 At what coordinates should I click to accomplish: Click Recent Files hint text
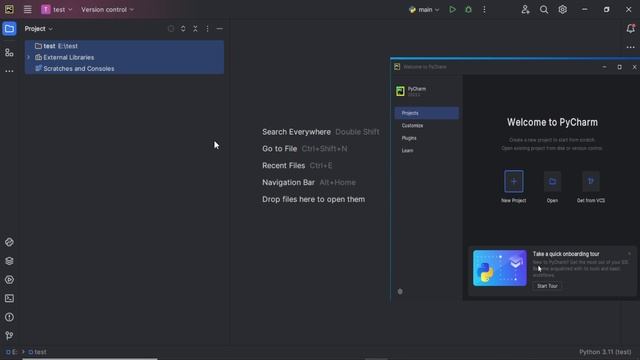tap(284, 165)
